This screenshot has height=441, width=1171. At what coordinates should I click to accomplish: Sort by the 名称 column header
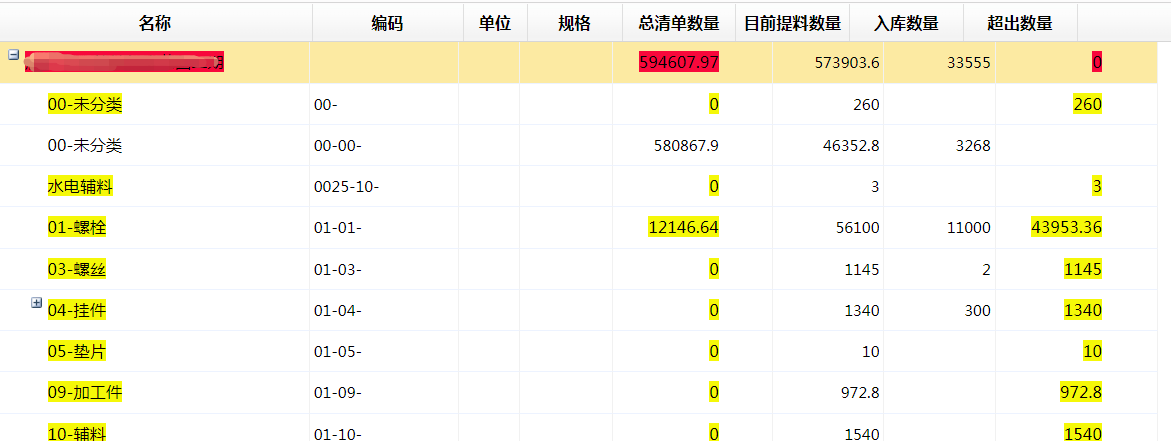155,23
